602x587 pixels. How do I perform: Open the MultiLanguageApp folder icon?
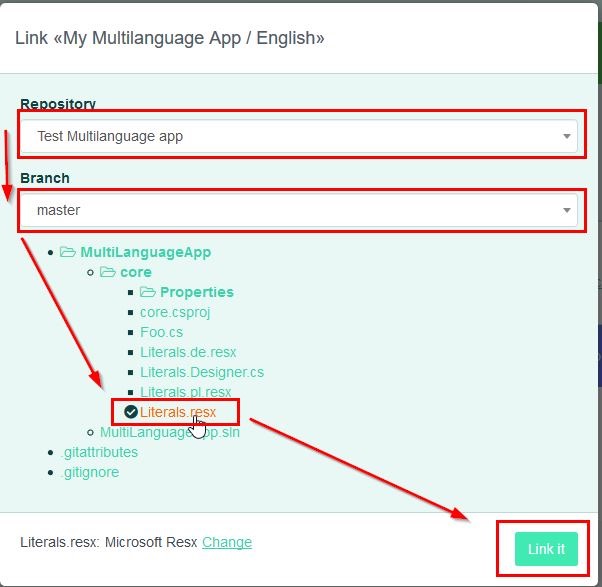pyautogui.click(x=68, y=252)
